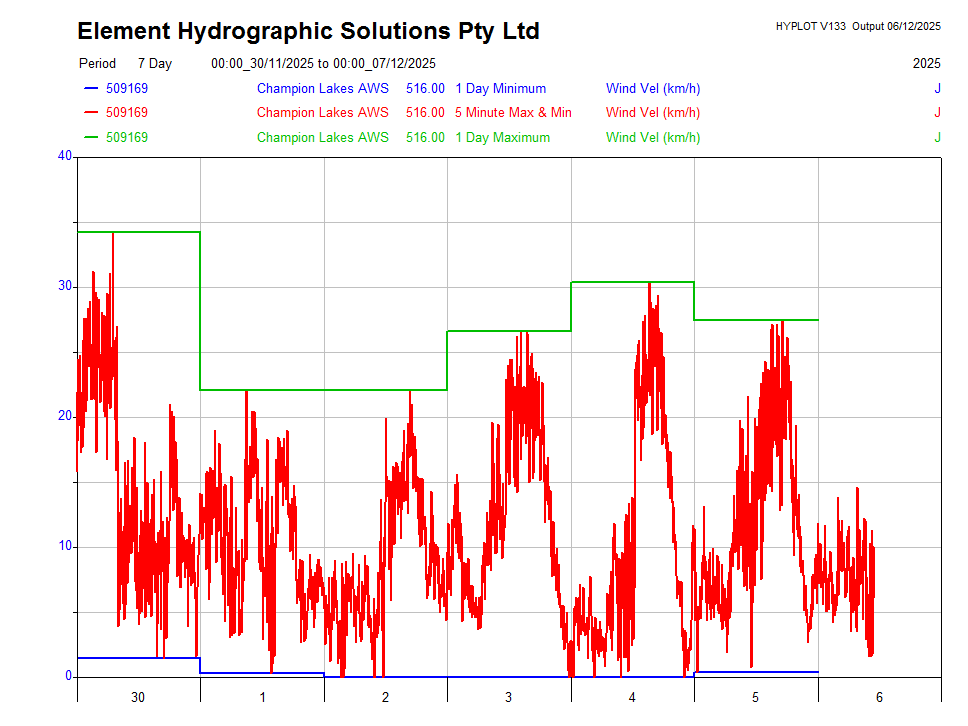Click the day 6 label on the x-axis
The image size is (968, 726).
click(879, 697)
